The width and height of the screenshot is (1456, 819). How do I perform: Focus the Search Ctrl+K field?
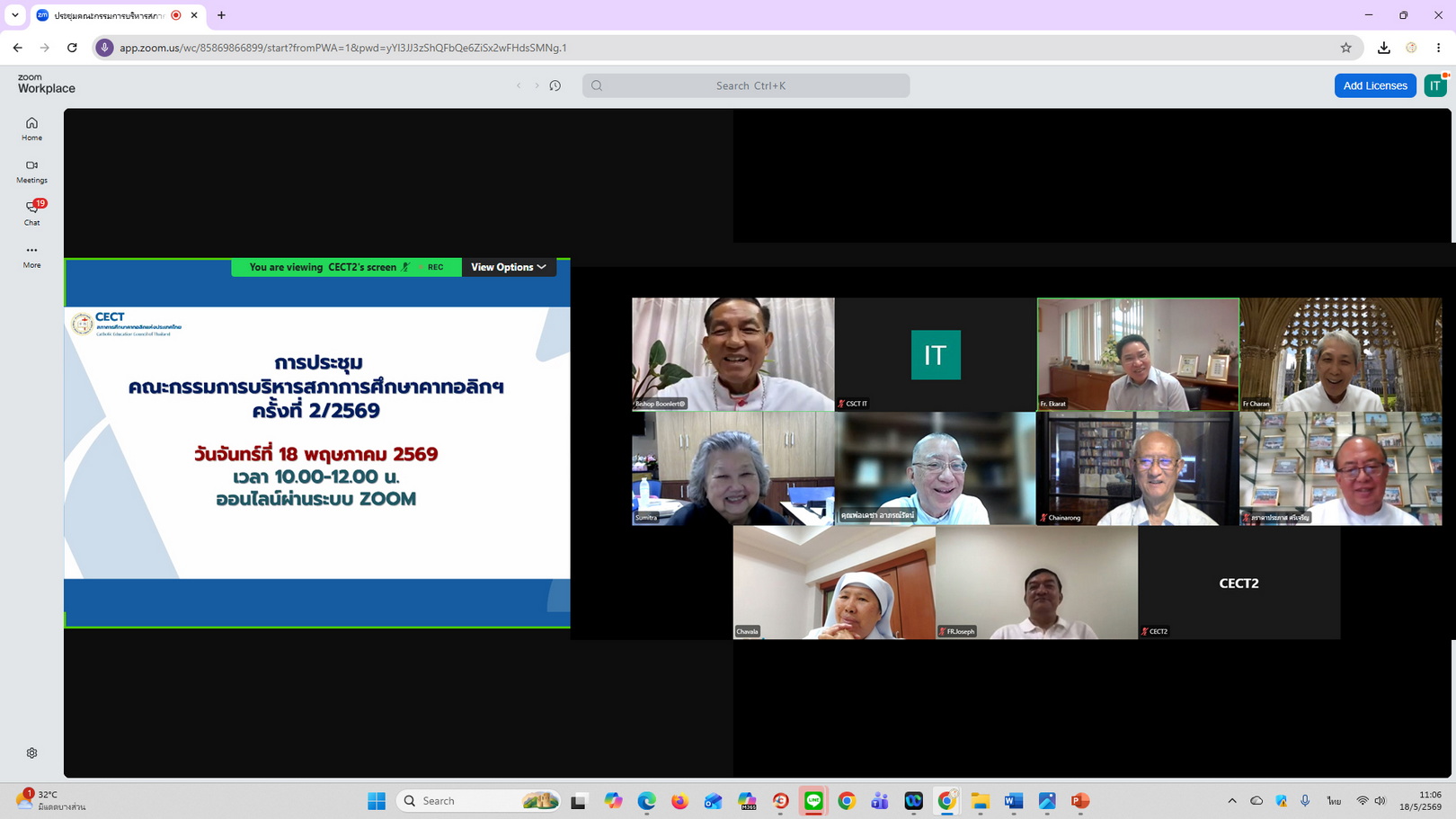[x=746, y=85]
